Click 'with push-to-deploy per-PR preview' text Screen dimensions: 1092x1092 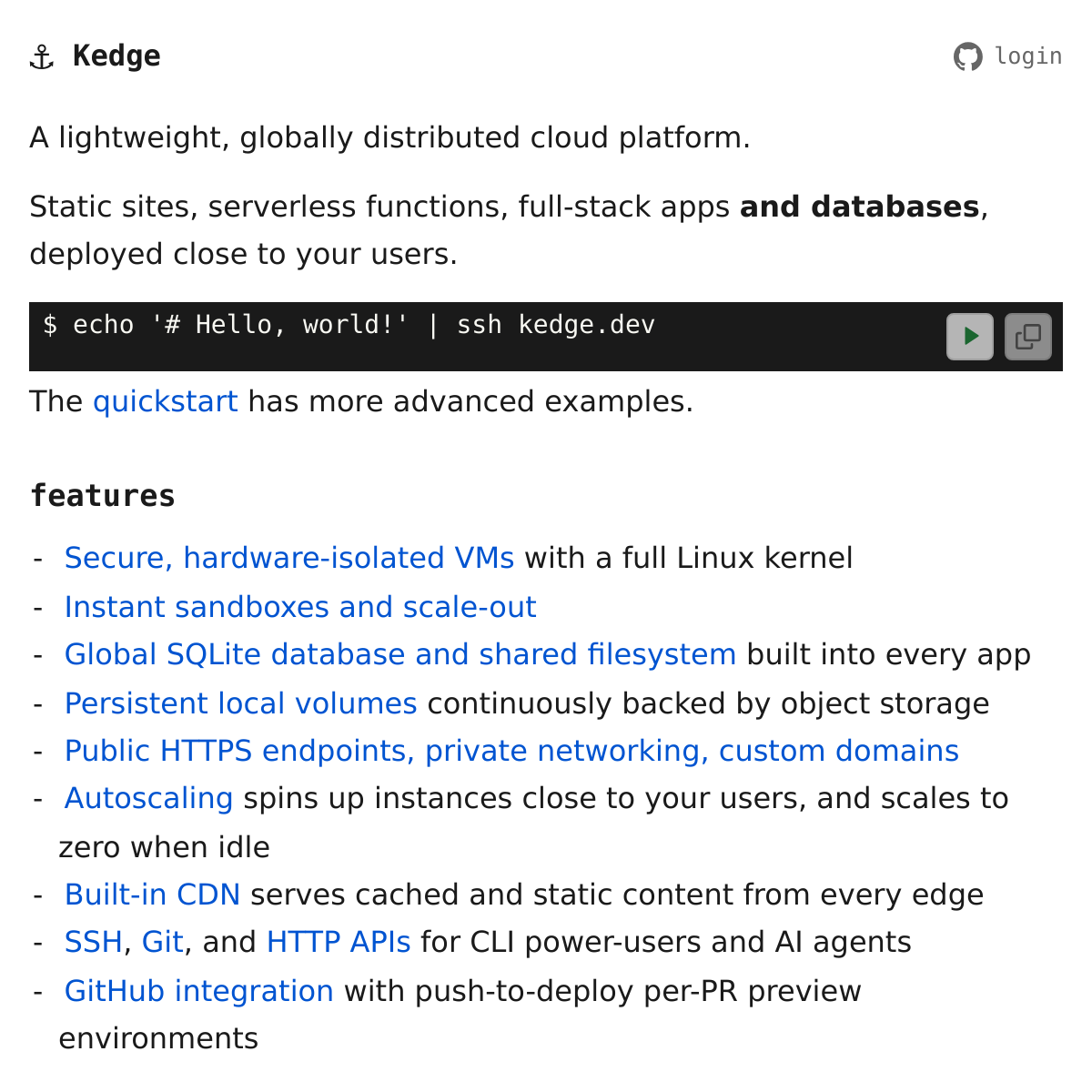[602, 991]
